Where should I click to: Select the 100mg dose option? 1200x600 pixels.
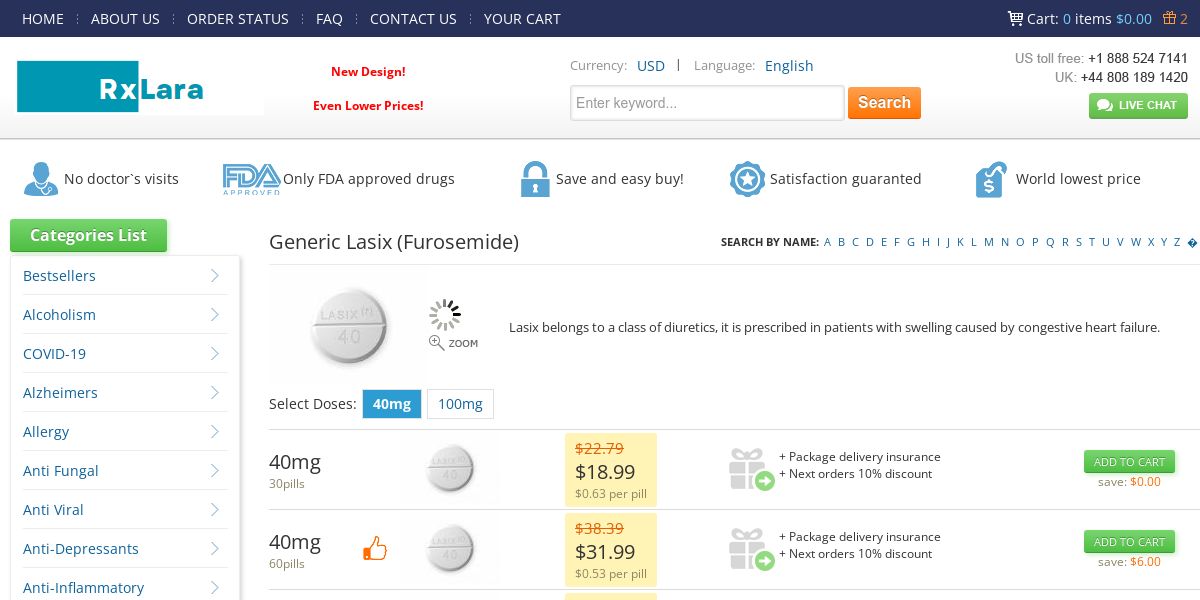(x=460, y=404)
